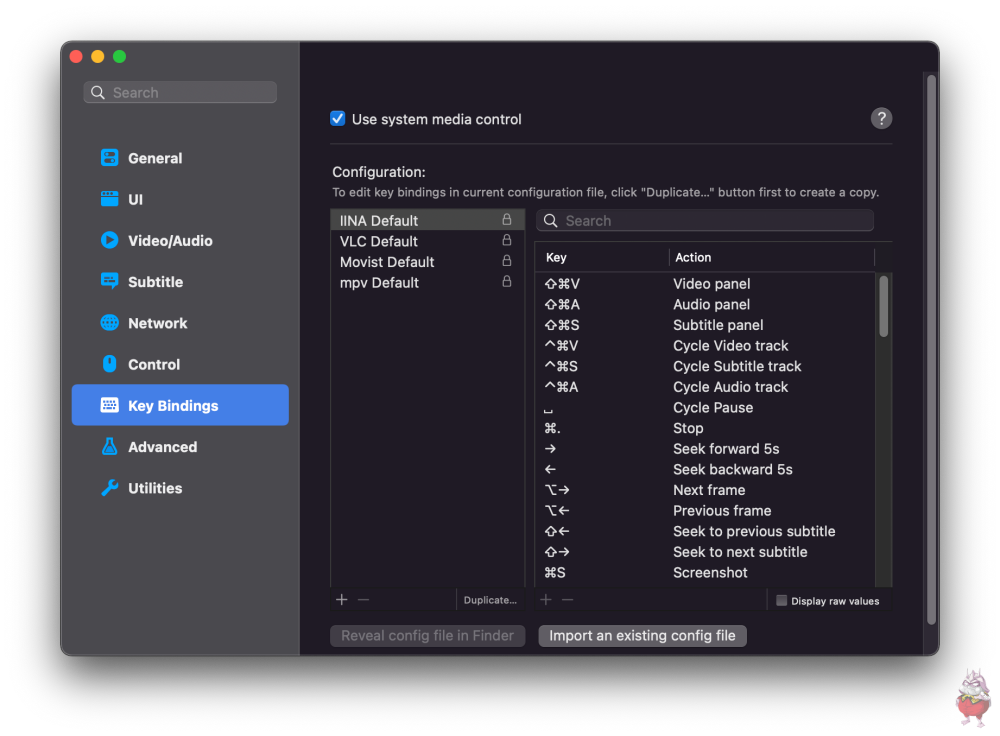The height and width of the screenshot is (736, 1000).
Task: Click the lock icon beside mpv Default
Action: (506, 281)
